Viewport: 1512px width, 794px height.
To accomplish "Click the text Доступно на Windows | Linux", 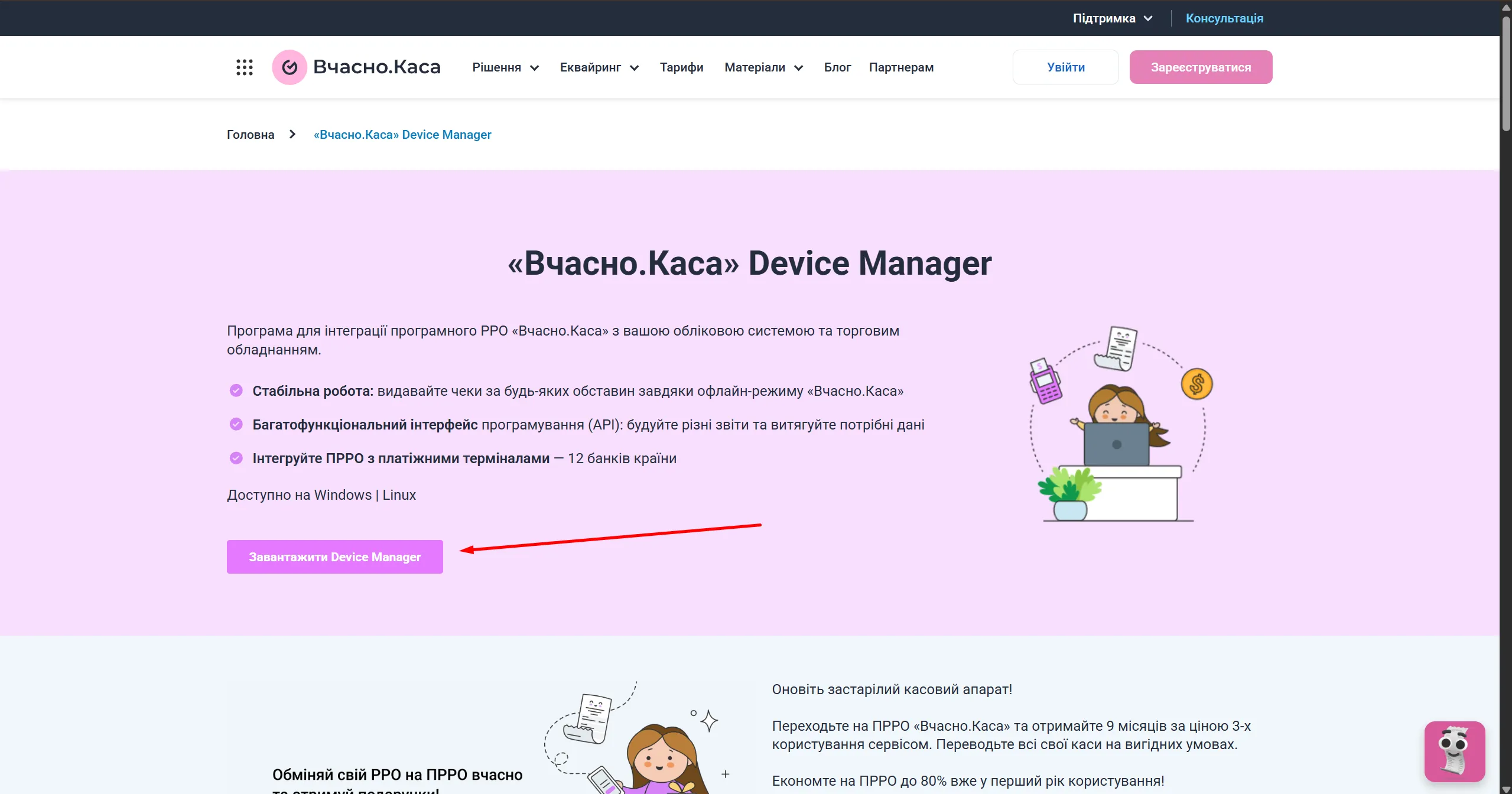I will click(321, 495).
